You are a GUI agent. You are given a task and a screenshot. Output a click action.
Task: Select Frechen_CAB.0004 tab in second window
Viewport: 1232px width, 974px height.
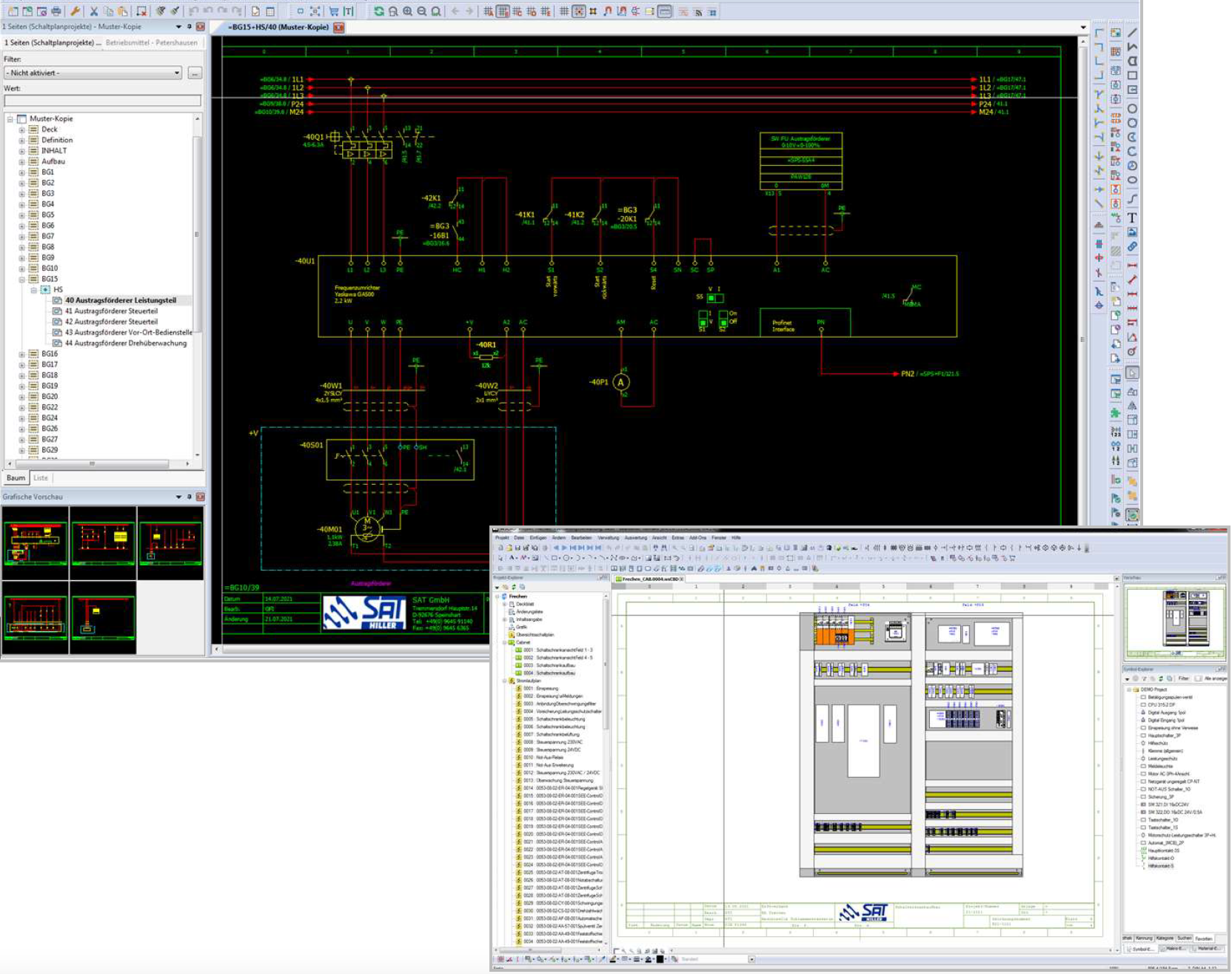pos(651,579)
